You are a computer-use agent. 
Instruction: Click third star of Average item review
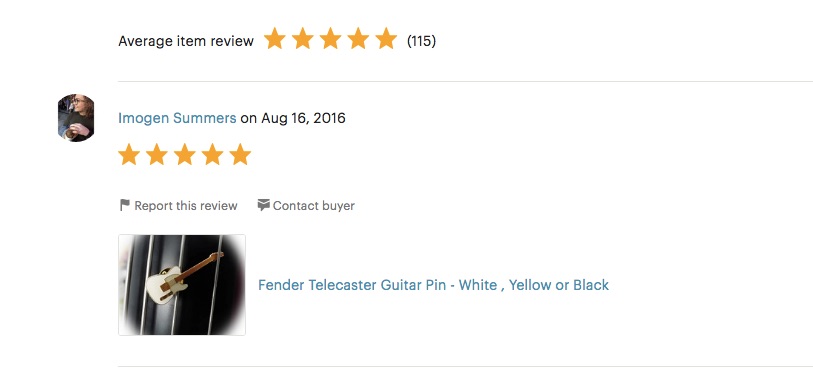point(330,39)
